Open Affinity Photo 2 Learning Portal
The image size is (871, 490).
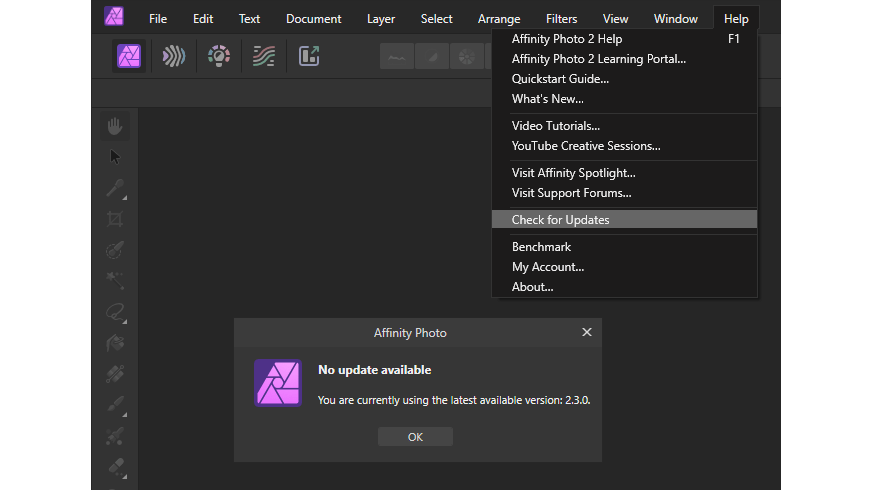(x=624, y=59)
